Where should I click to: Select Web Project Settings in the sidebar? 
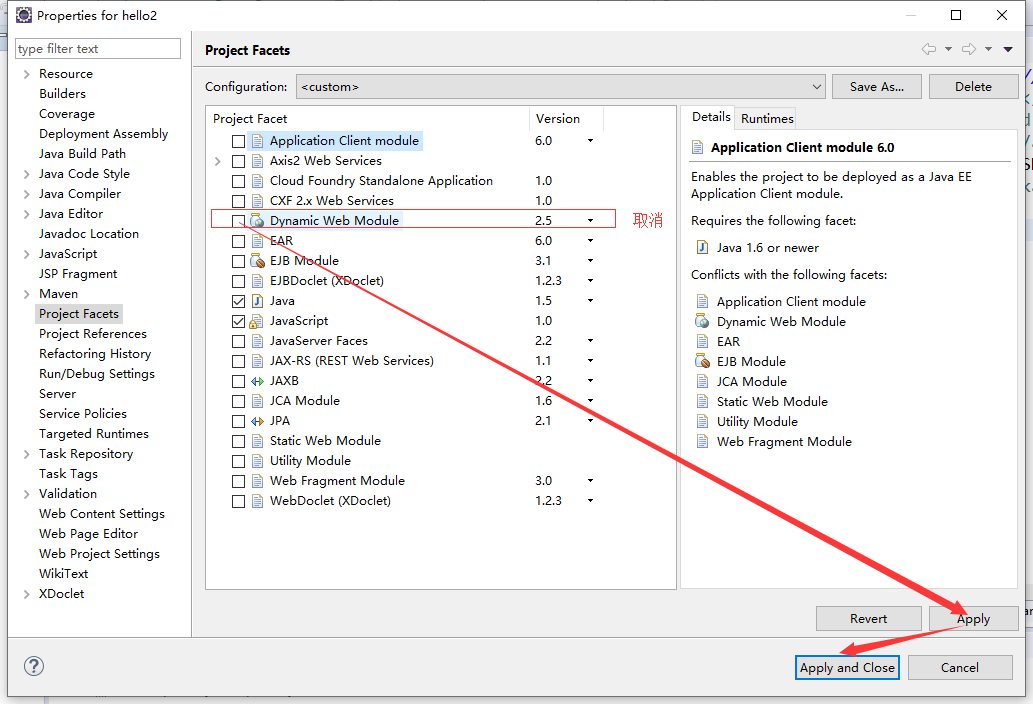pos(99,554)
